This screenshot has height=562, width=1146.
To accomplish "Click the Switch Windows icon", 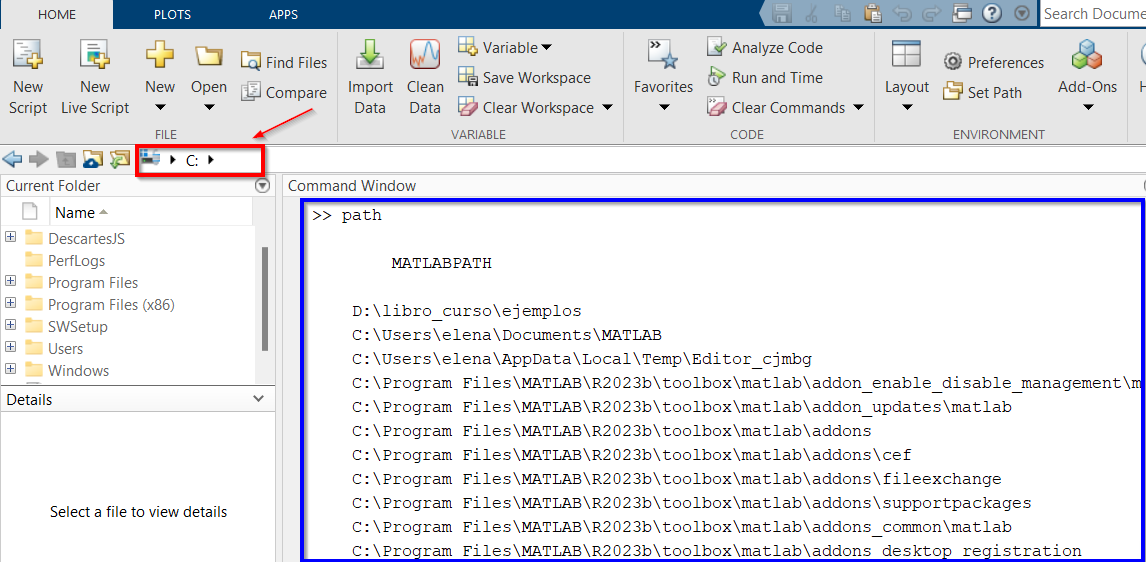I will [963, 13].
